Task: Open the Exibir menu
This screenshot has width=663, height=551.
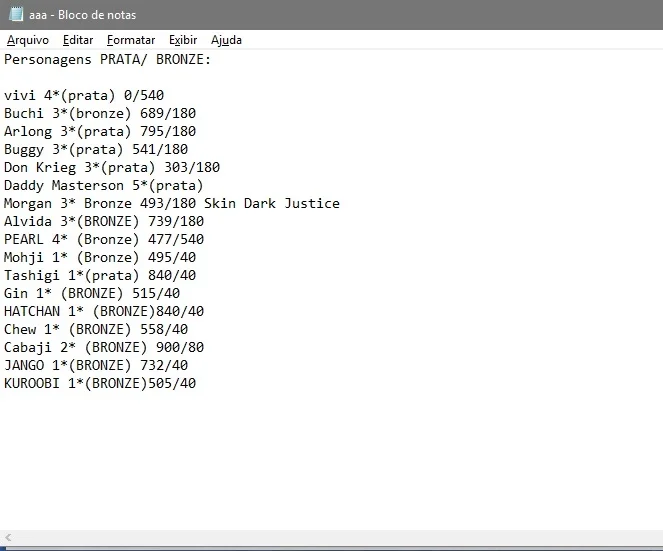Action: (x=183, y=40)
